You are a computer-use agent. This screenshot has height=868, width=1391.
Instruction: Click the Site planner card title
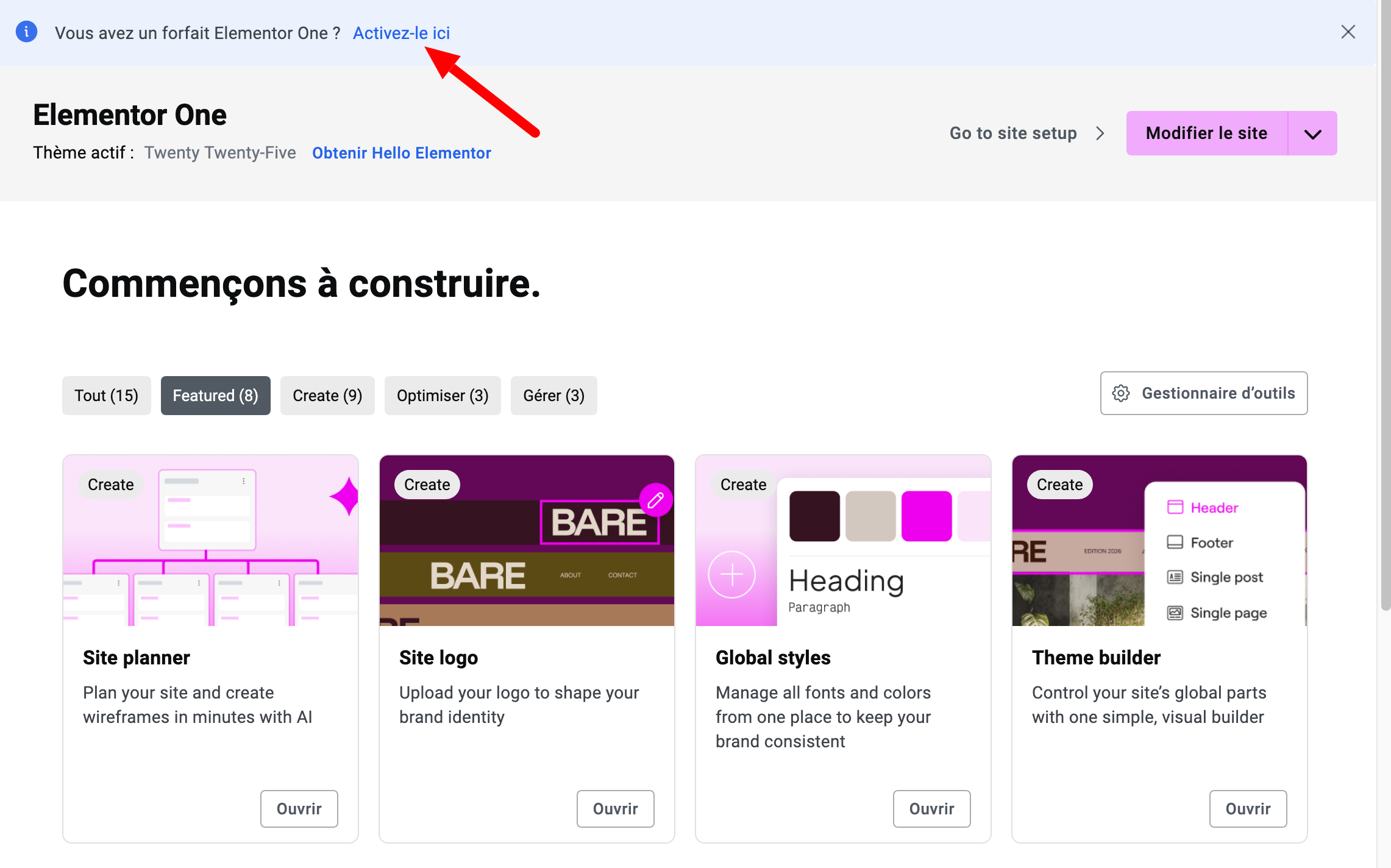137,658
